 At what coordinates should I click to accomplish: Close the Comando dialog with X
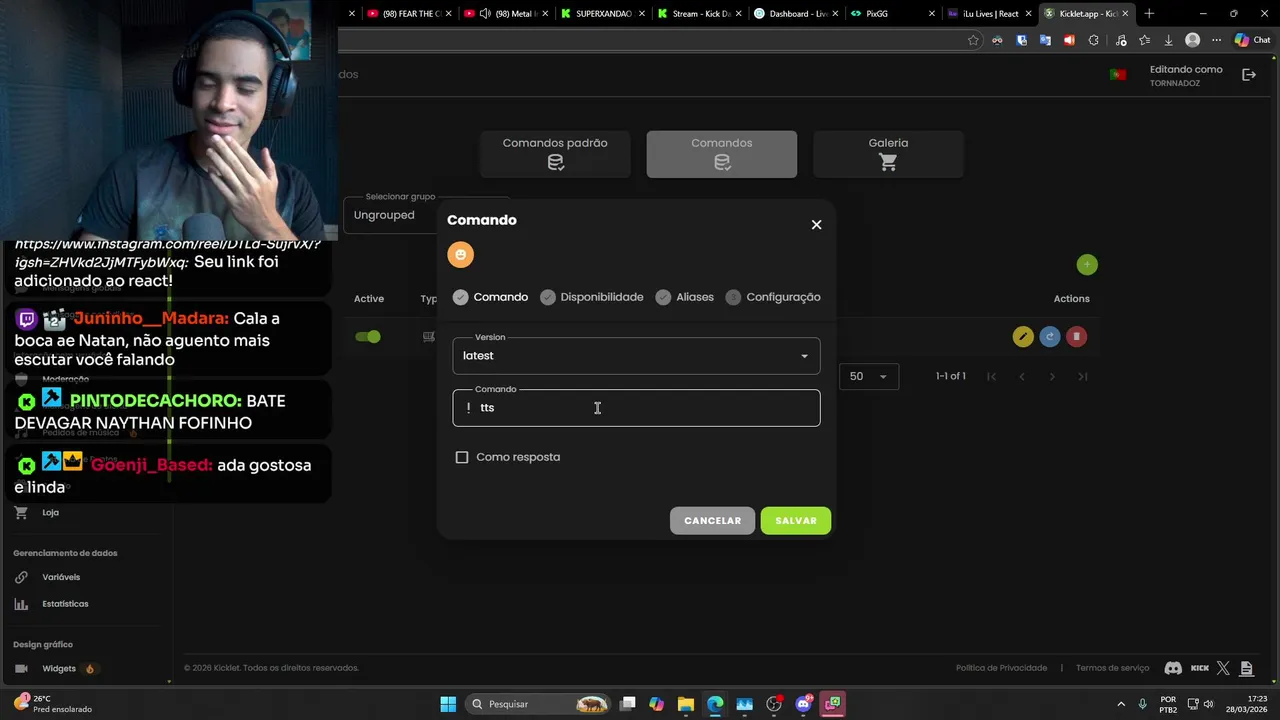816,225
